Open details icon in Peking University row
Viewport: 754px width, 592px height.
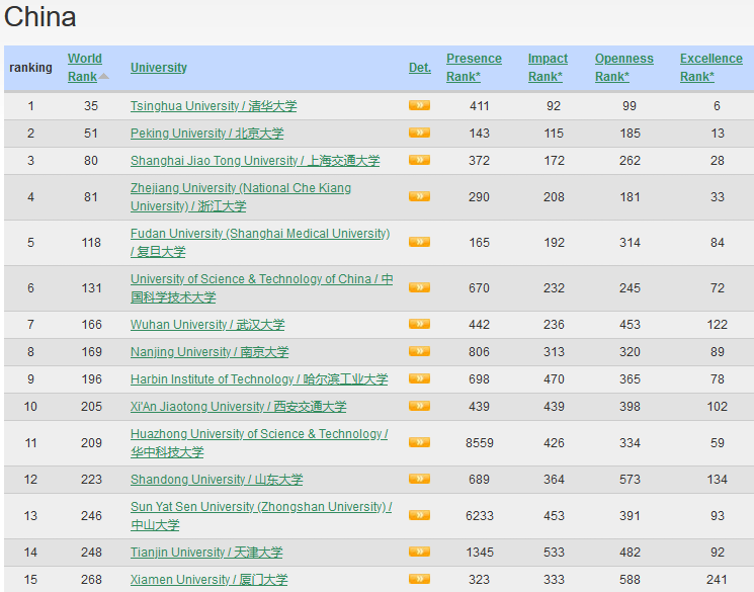pos(419,133)
